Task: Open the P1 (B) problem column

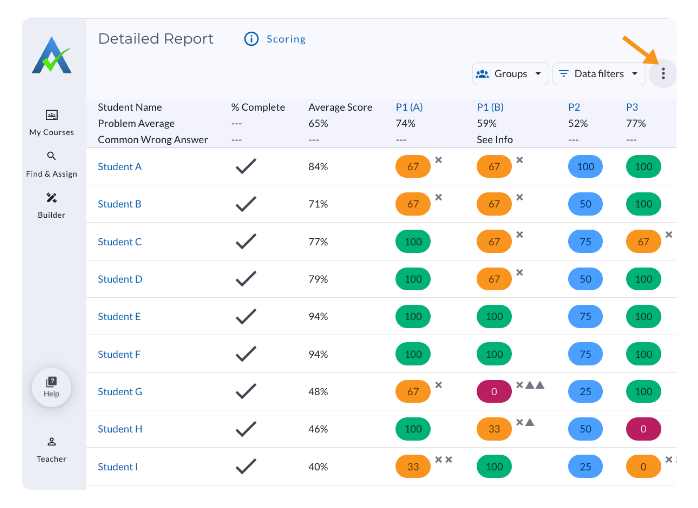Action: (x=490, y=107)
